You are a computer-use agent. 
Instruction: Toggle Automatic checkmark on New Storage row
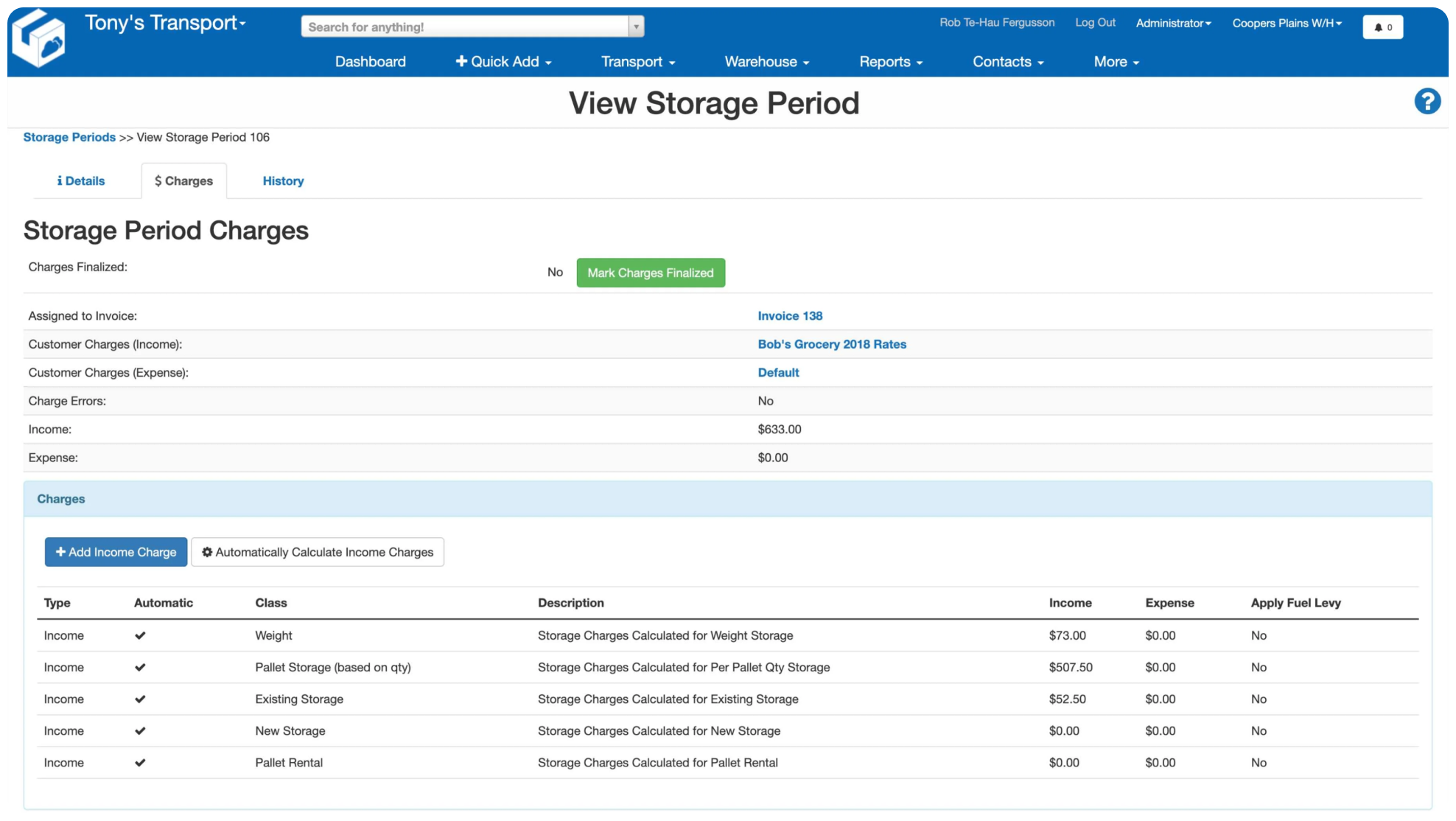[x=140, y=730]
